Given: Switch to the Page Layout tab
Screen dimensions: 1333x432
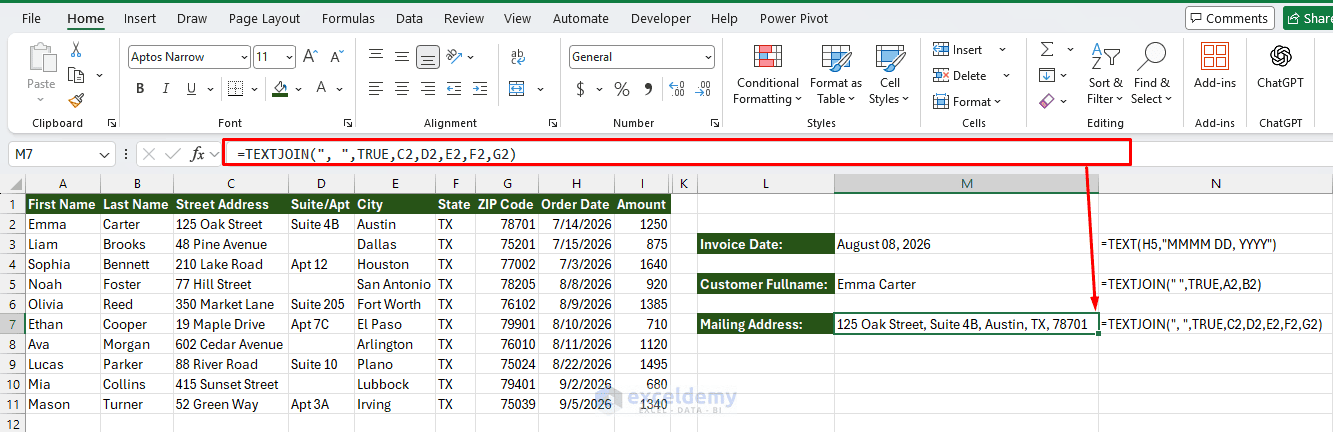Looking at the screenshot, I should tap(264, 18).
